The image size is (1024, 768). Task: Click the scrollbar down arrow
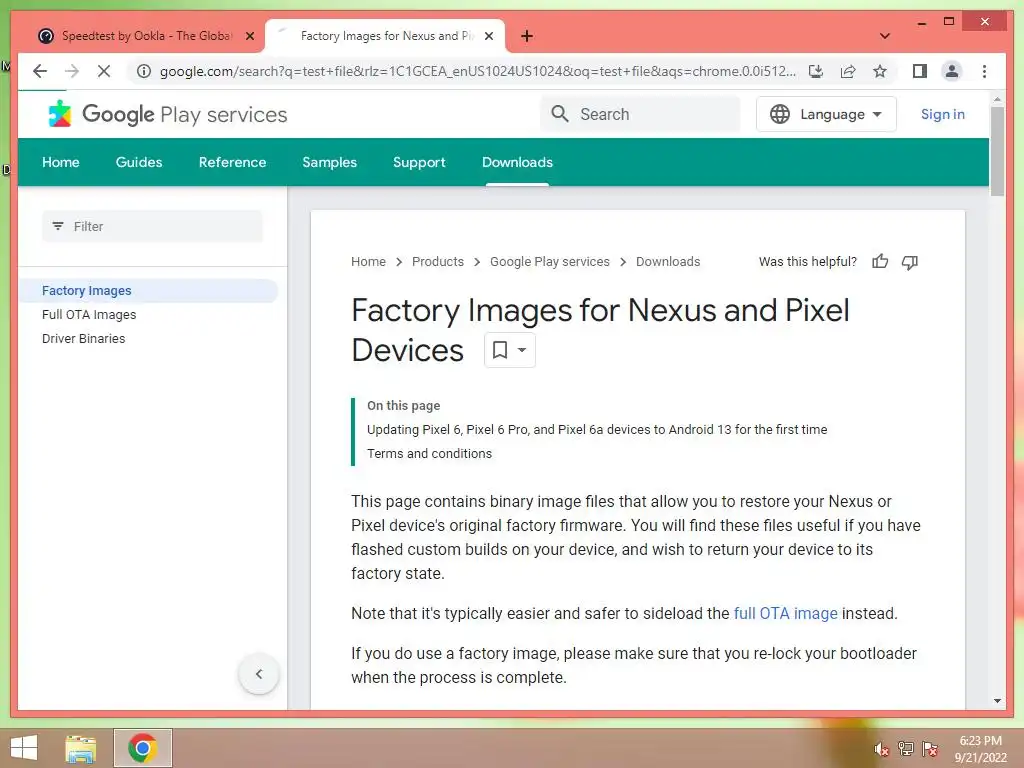coord(997,701)
